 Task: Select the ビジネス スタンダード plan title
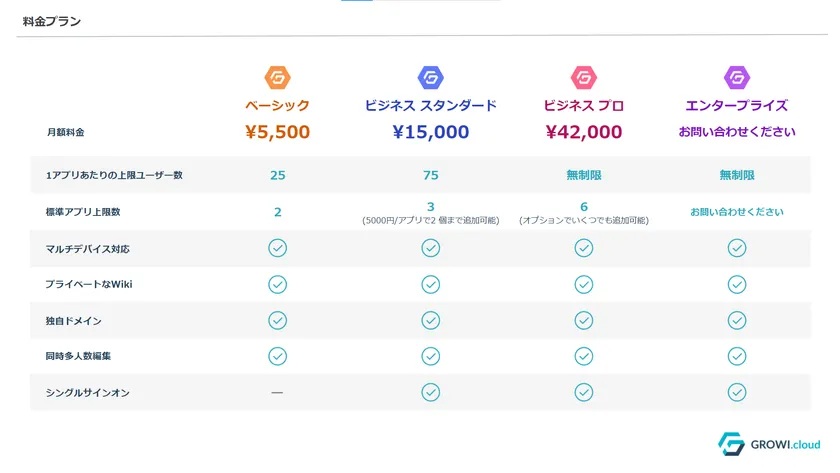coord(430,105)
